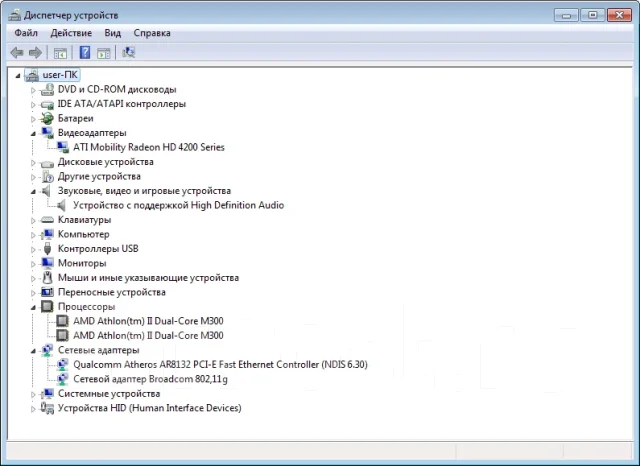640x466 pixels.
Task: Open the Справка menu
Action: 152,33
